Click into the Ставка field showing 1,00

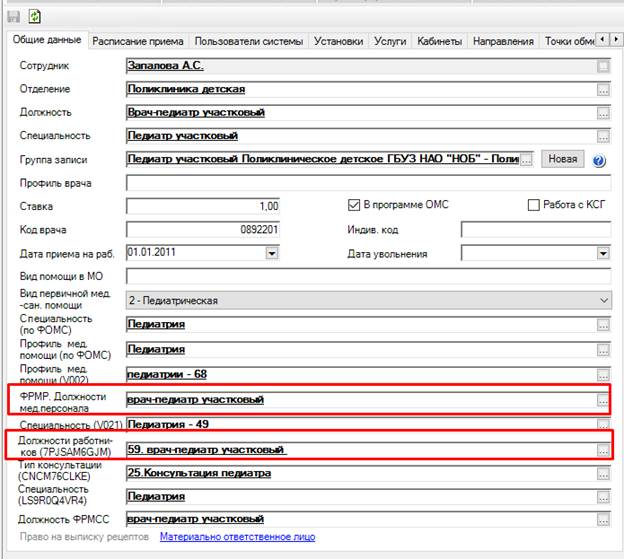click(203, 206)
